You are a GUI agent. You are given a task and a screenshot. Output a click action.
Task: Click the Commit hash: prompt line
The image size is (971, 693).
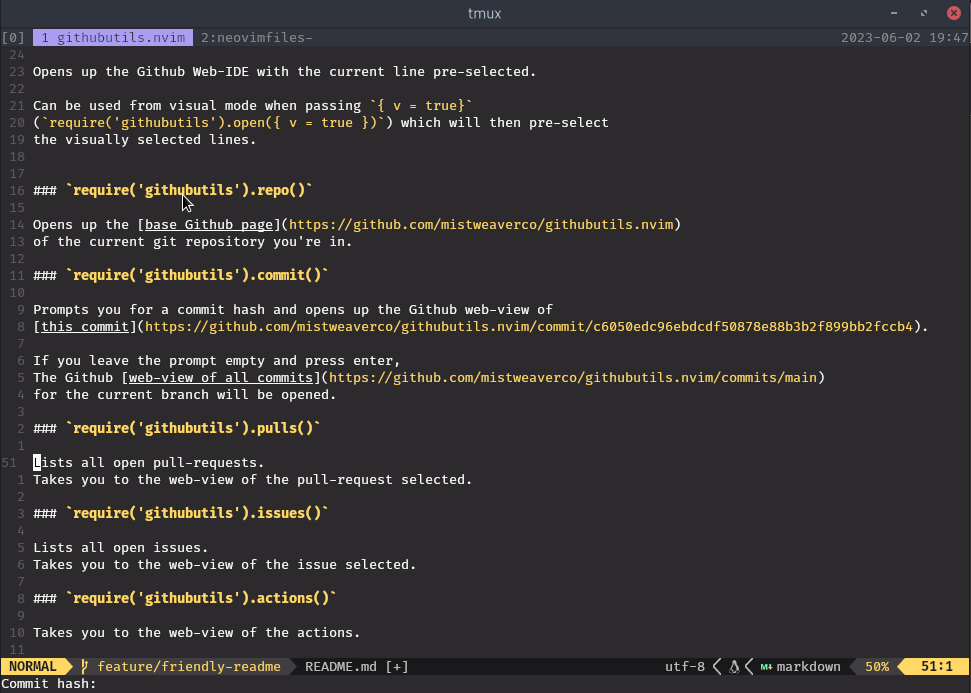[x=486, y=684]
